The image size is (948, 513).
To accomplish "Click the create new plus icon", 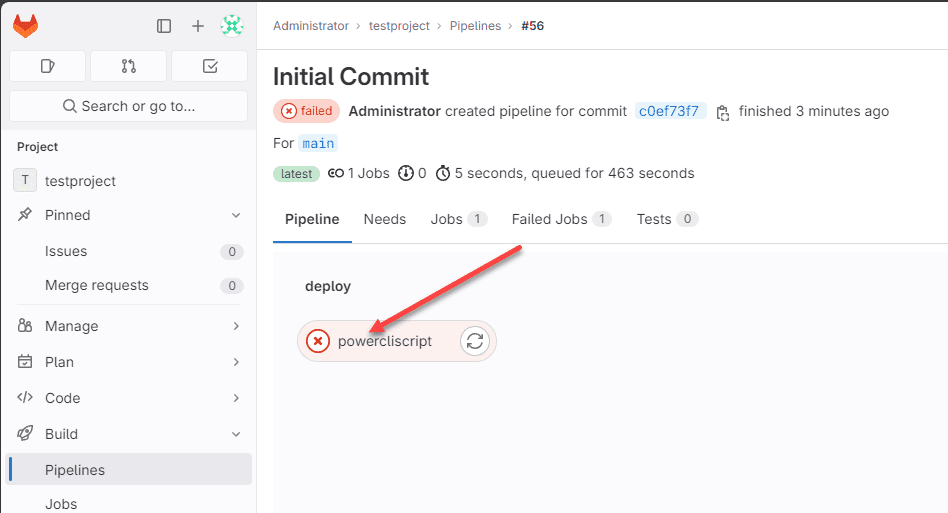I will [x=198, y=26].
